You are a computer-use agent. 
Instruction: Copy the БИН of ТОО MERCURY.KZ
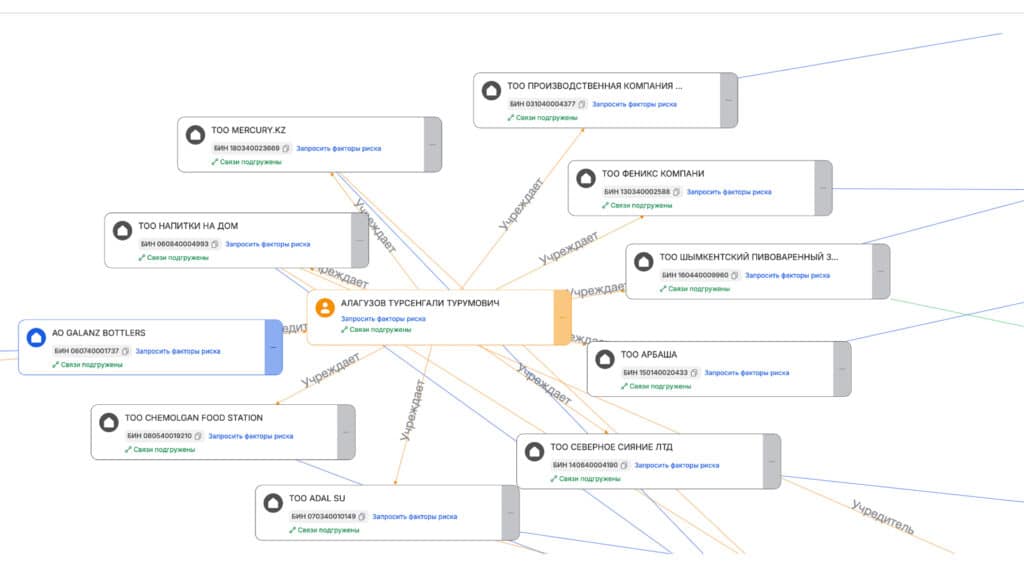coord(286,148)
